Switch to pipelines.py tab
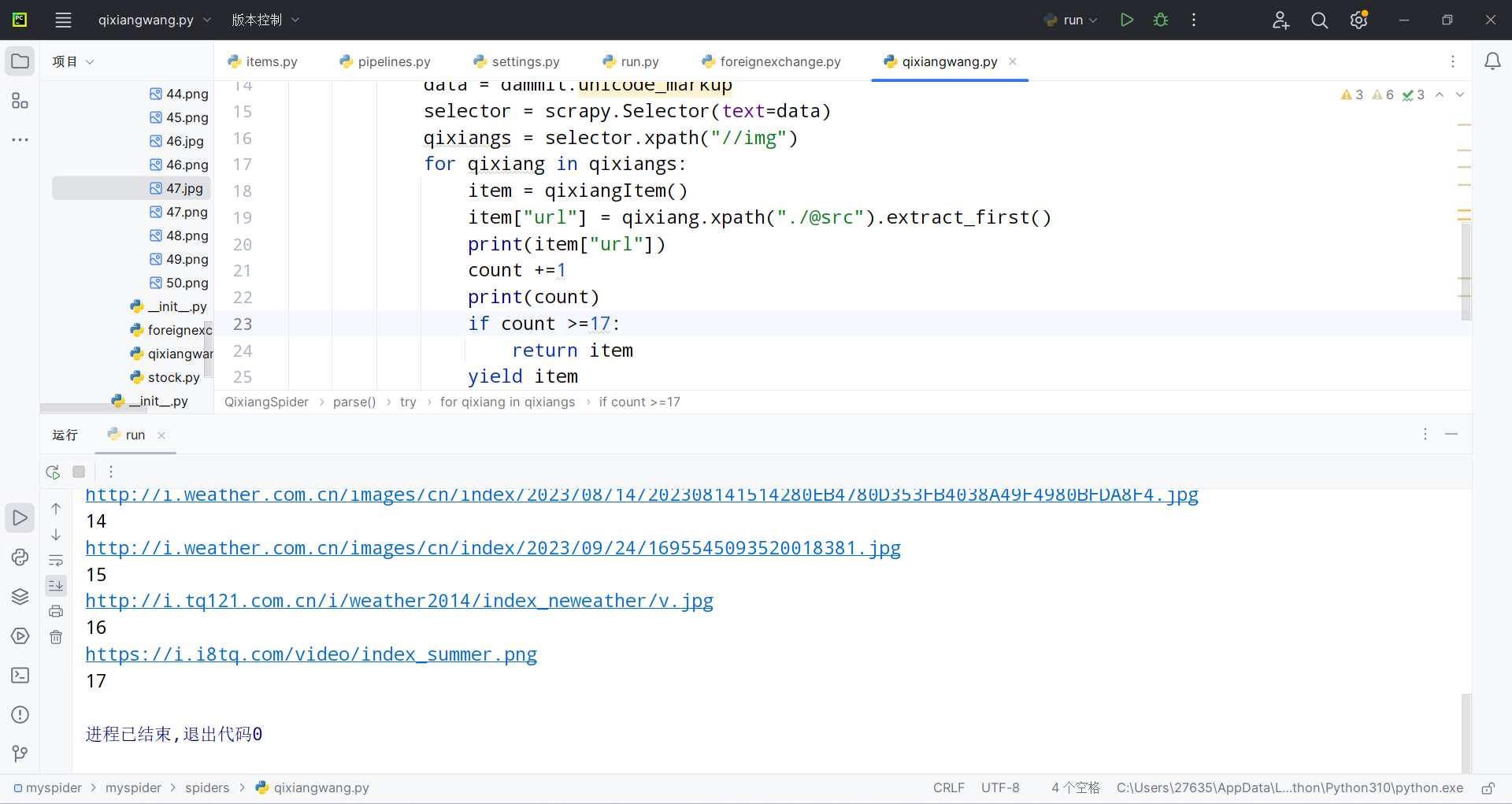Image resolution: width=1512 pixels, height=804 pixels. (385, 61)
